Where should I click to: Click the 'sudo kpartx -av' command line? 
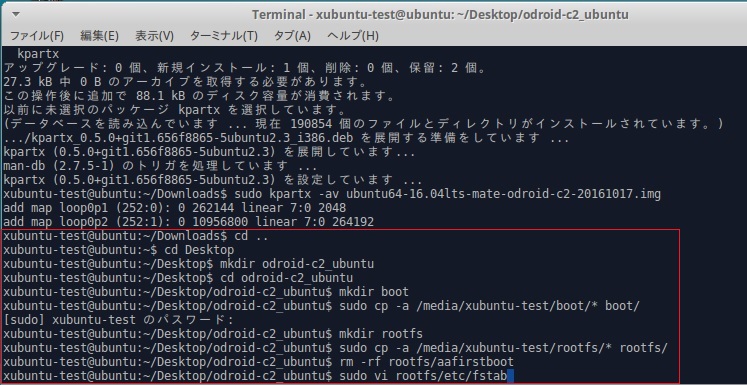tap(332, 194)
